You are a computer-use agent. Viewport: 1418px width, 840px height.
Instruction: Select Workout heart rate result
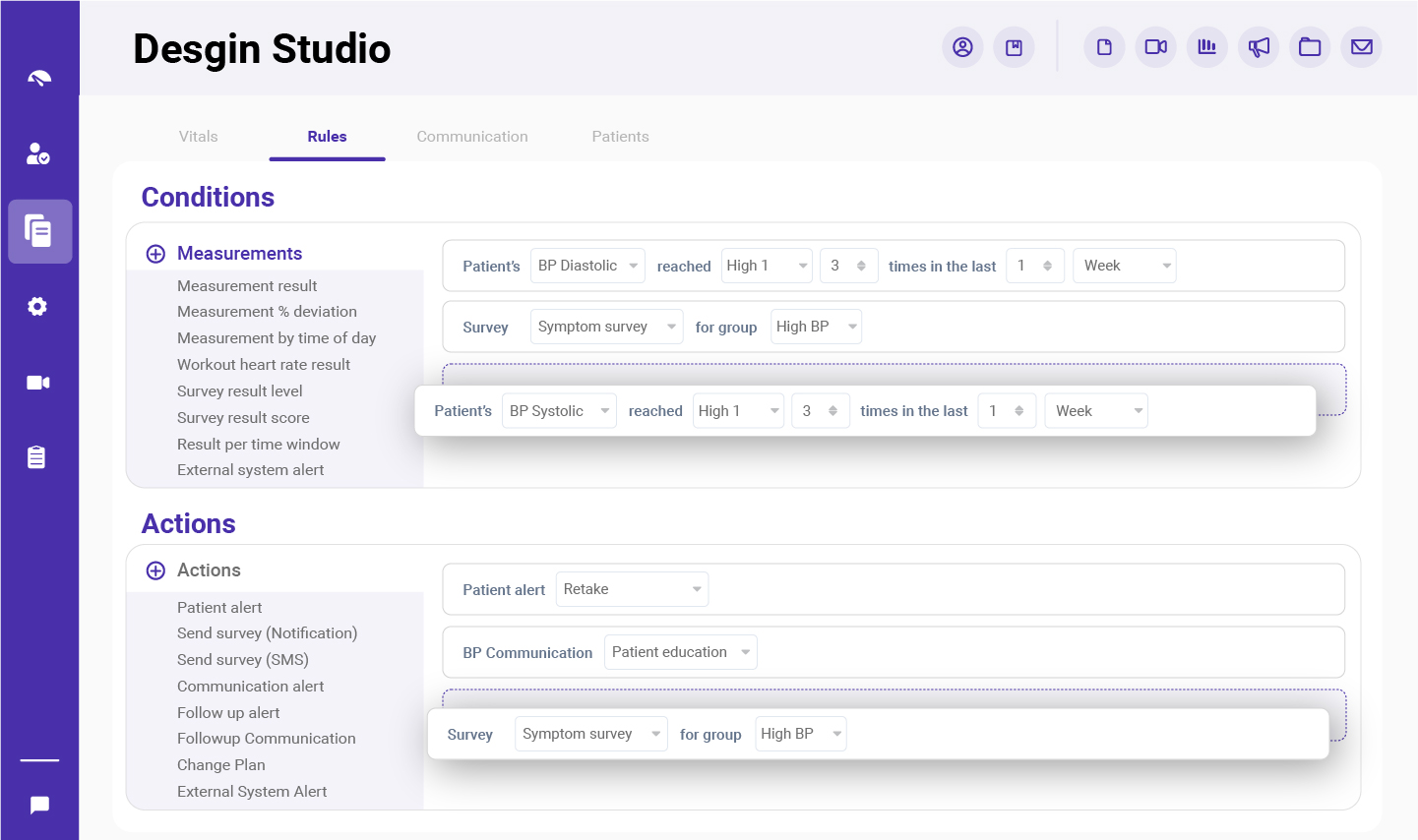[264, 365]
